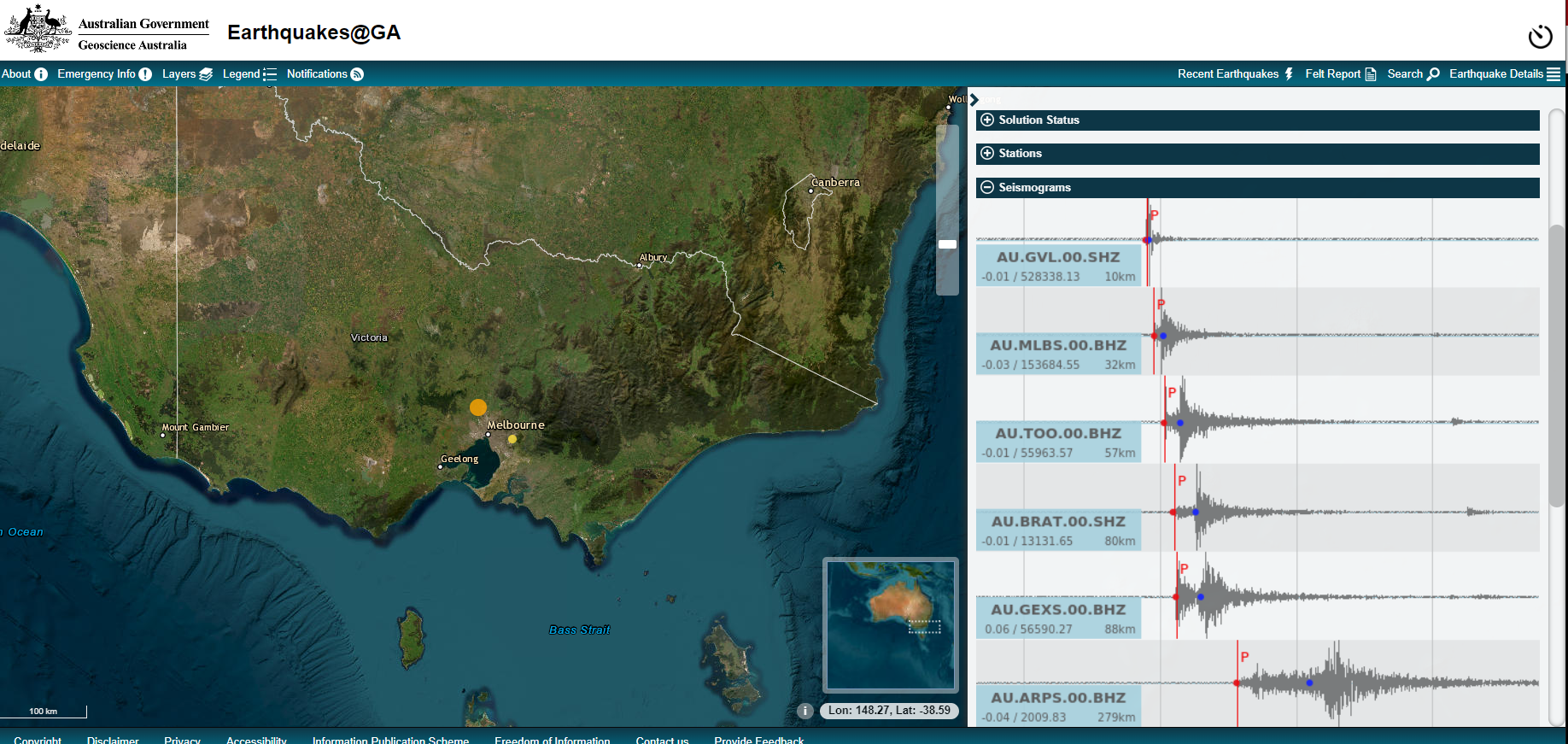Click the Australian Government crest logo

tap(37, 28)
